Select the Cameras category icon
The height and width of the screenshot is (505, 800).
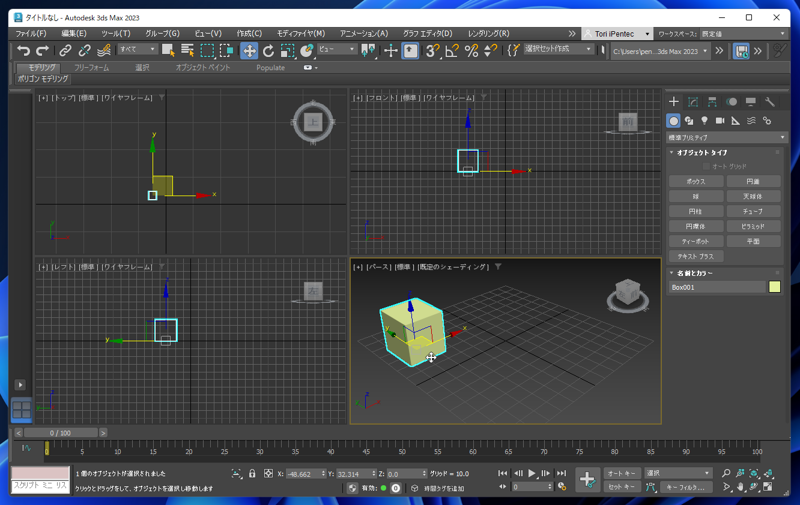point(720,121)
